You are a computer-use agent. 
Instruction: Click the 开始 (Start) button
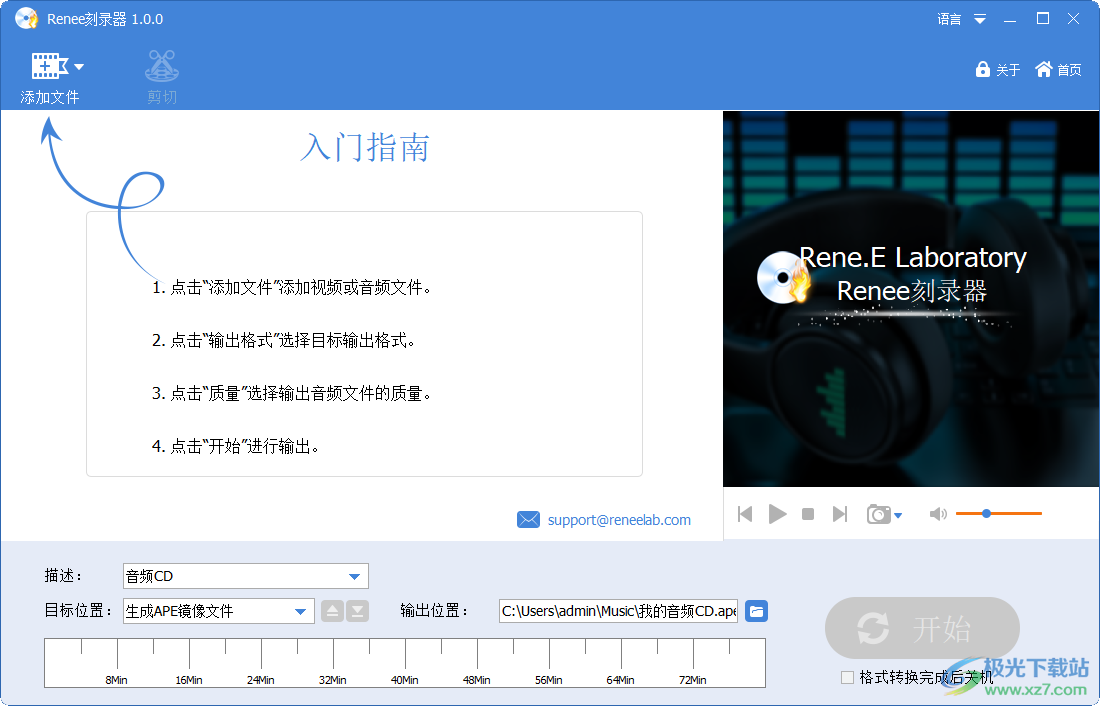921,629
